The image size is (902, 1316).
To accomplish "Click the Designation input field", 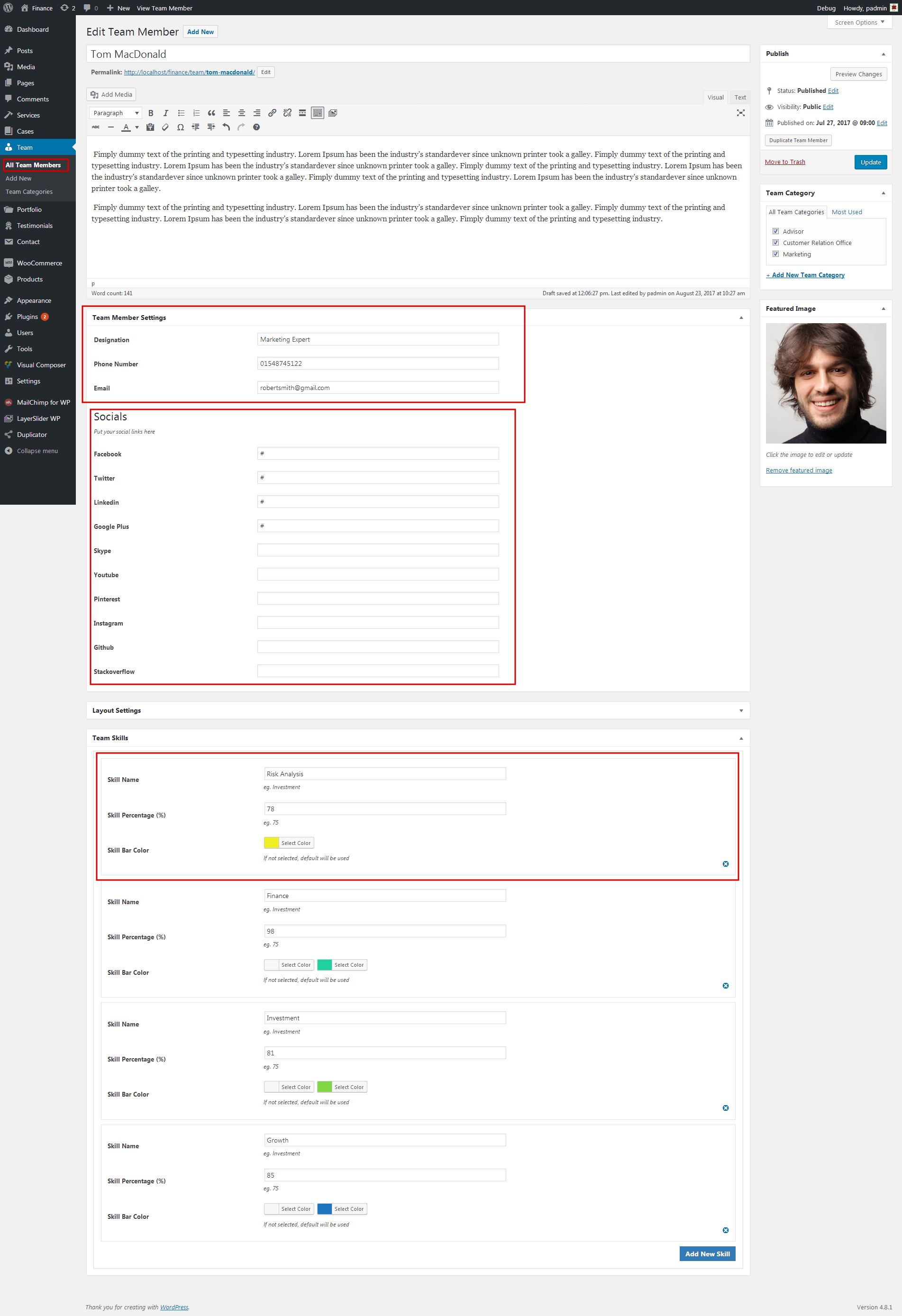I will [x=378, y=340].
